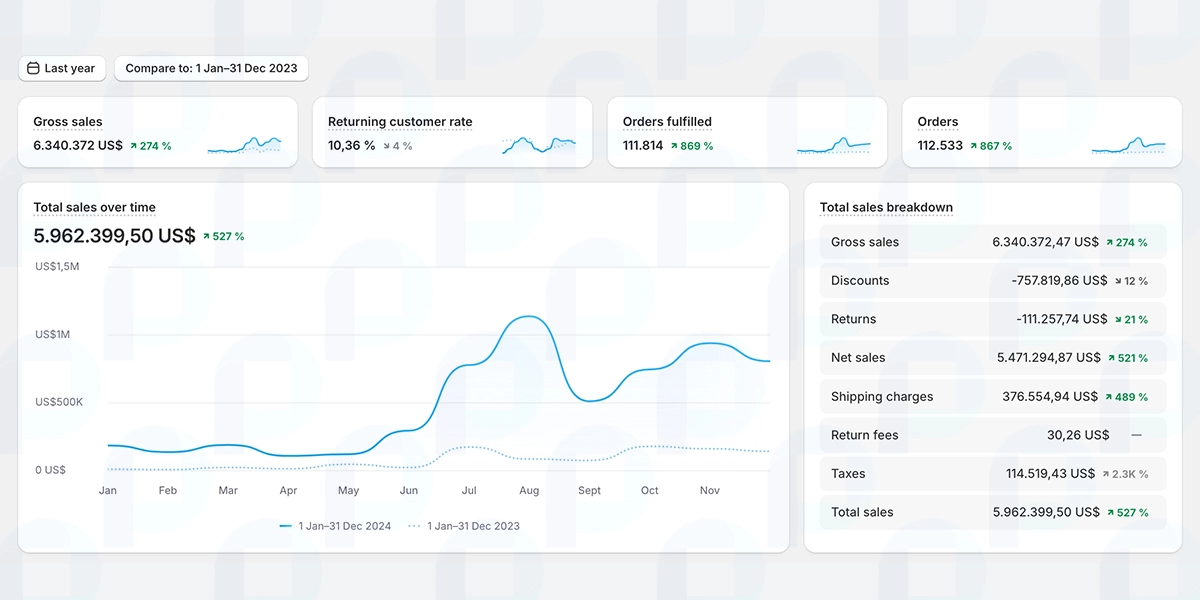Click the 6.340.372 US$ value in Gross sales card
Image resolution: width=1200 pixels, height=600 pixels.
click(78, 146)
